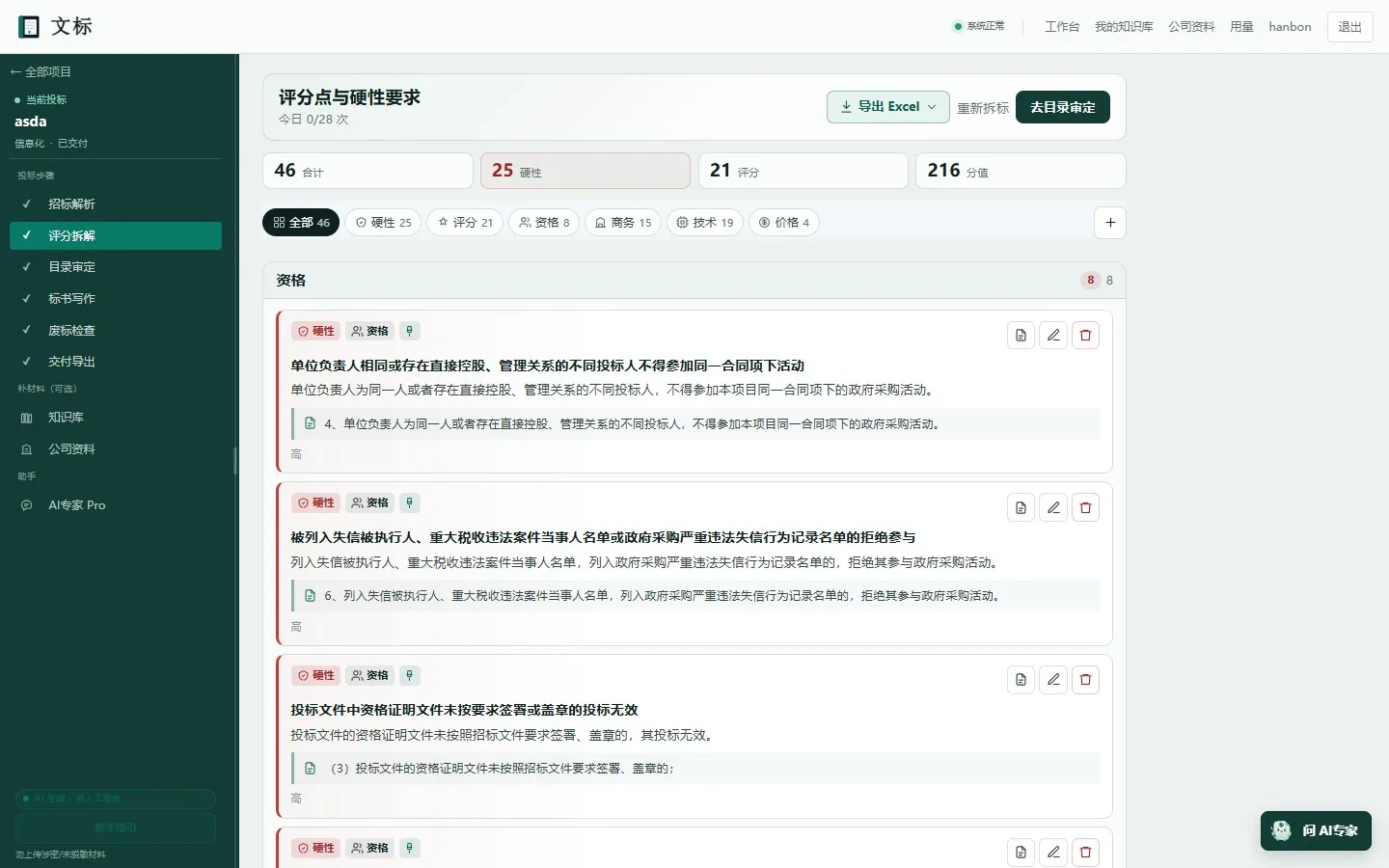Go to 目录审定 step in sidebar
The width and height of the screenshot is (1389, 868).
(x=116, y=267)
